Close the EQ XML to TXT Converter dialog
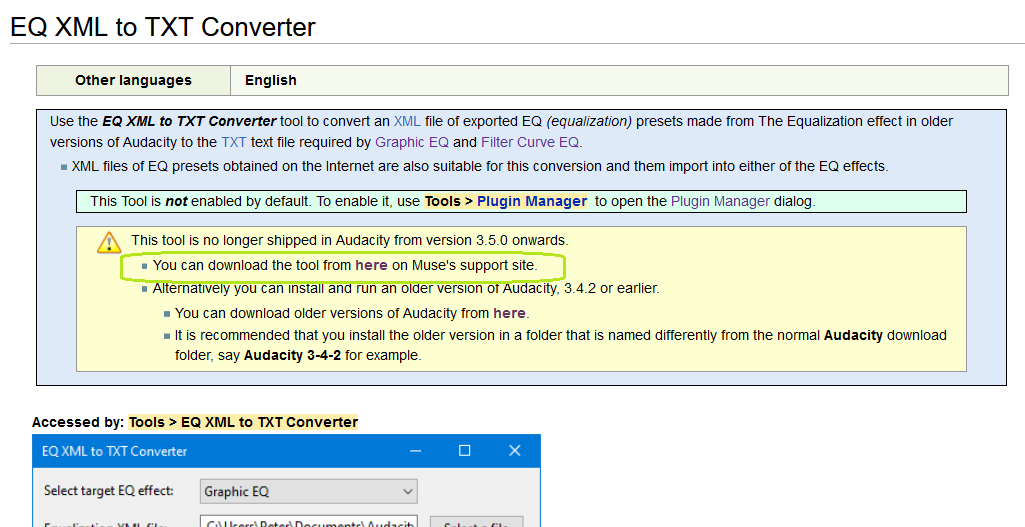This screenshot has height=527, width=1025. [x=514, y=451]
